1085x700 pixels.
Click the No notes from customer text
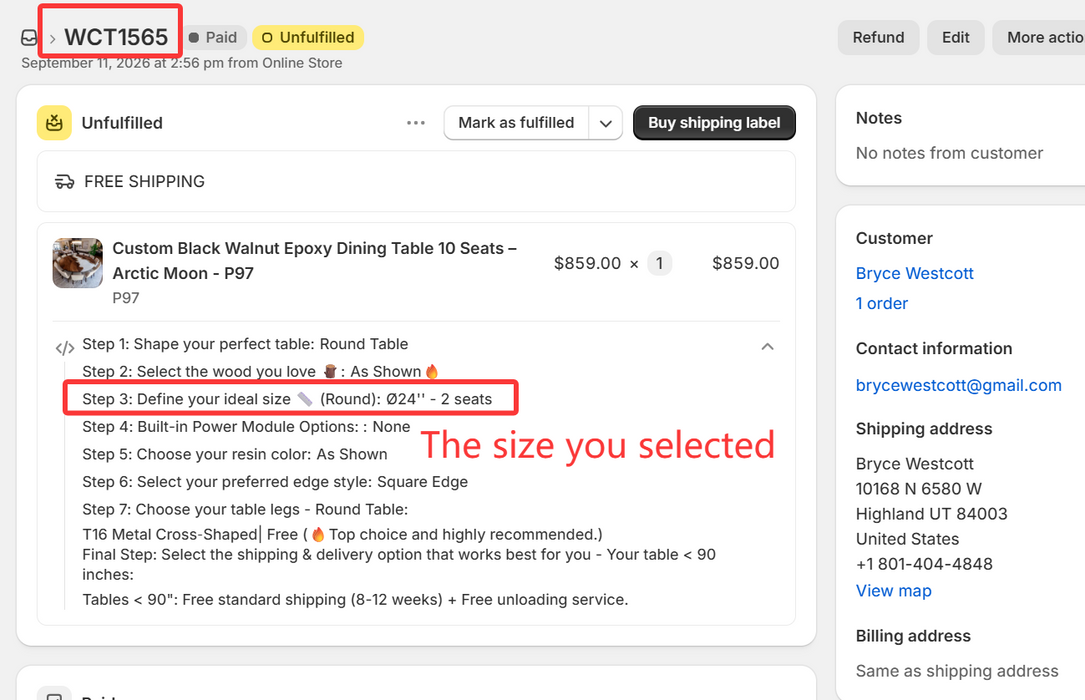click(949, 153)
